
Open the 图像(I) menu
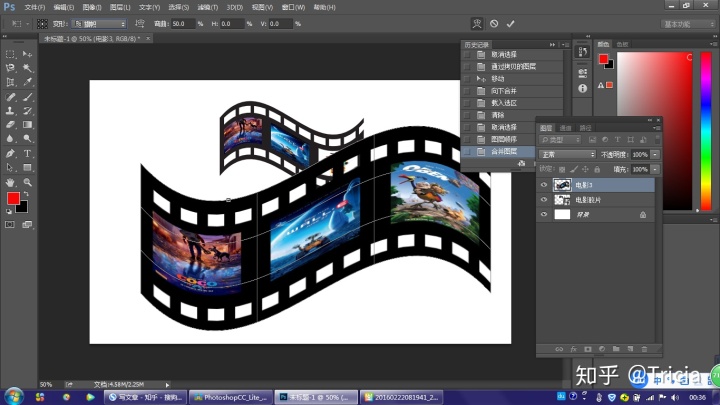[92, 7]
